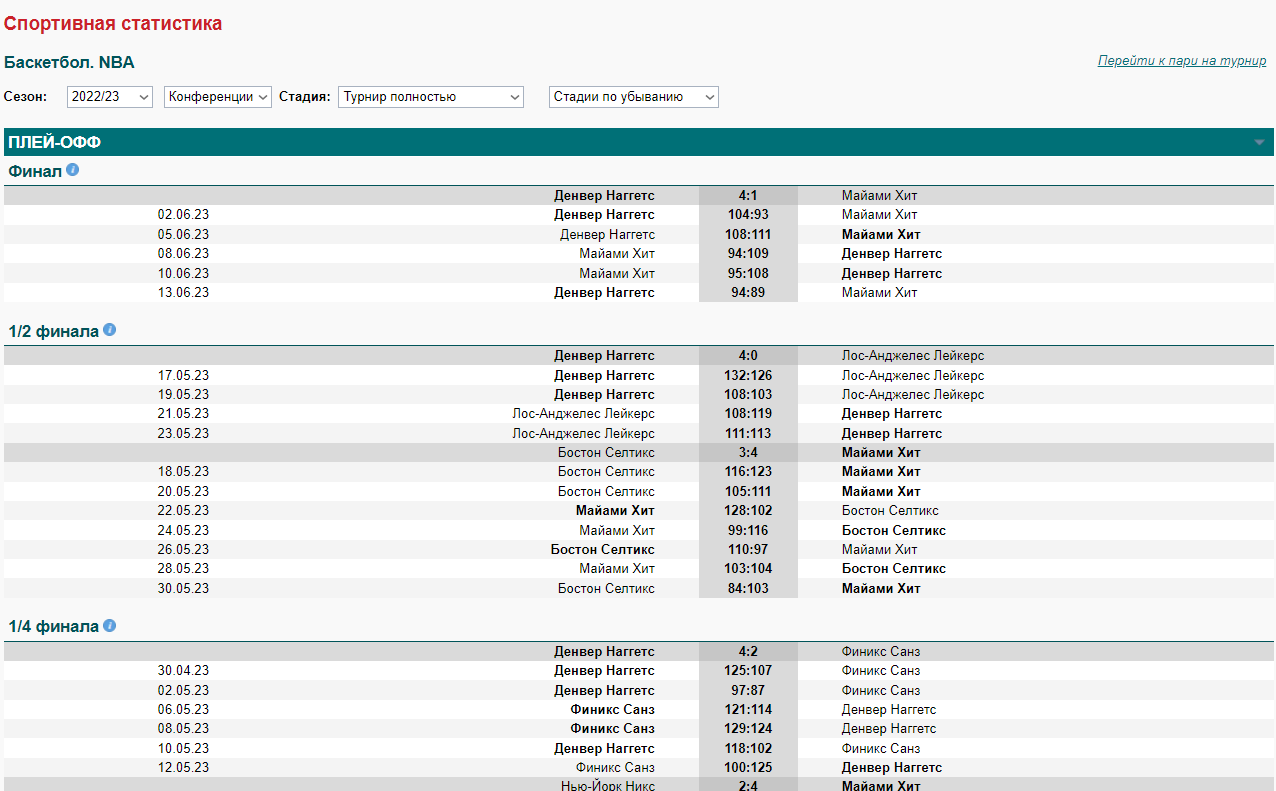Click the date 12.05.23
The width and height of the screenshot is (1276, 791).
(183, 768)
